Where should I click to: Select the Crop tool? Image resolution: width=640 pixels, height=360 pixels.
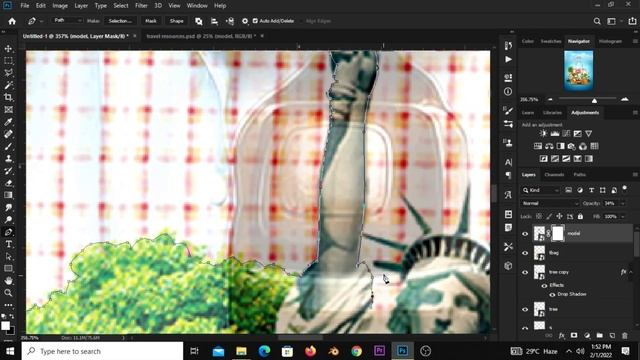tap(8, 98)
